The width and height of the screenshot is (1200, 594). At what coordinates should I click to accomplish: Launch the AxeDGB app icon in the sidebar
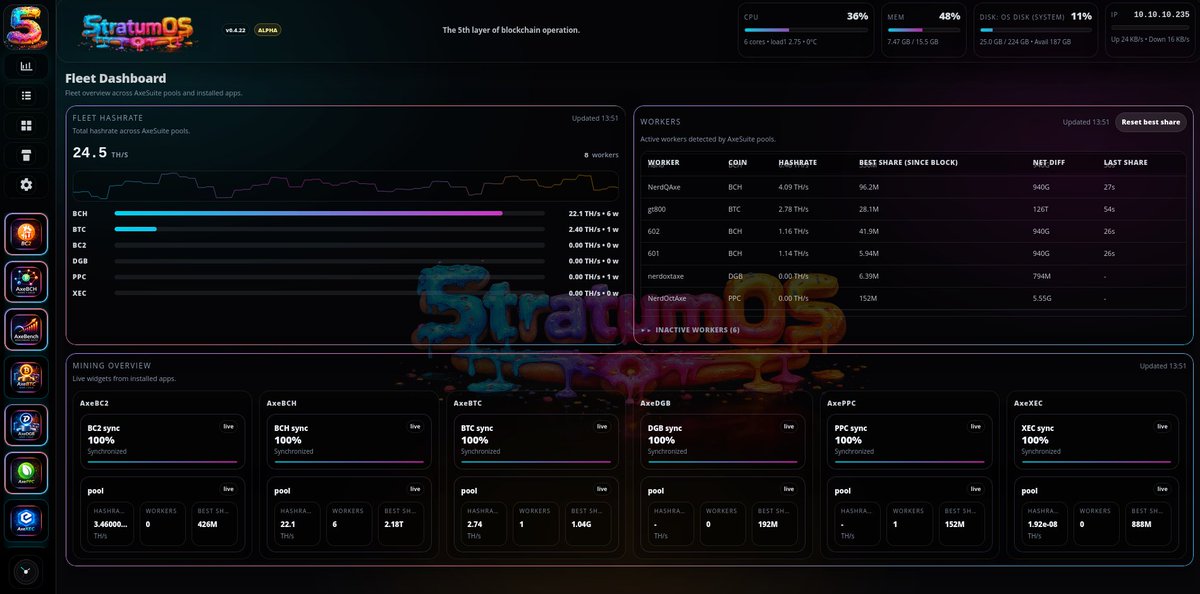click(x=26, y=424)
